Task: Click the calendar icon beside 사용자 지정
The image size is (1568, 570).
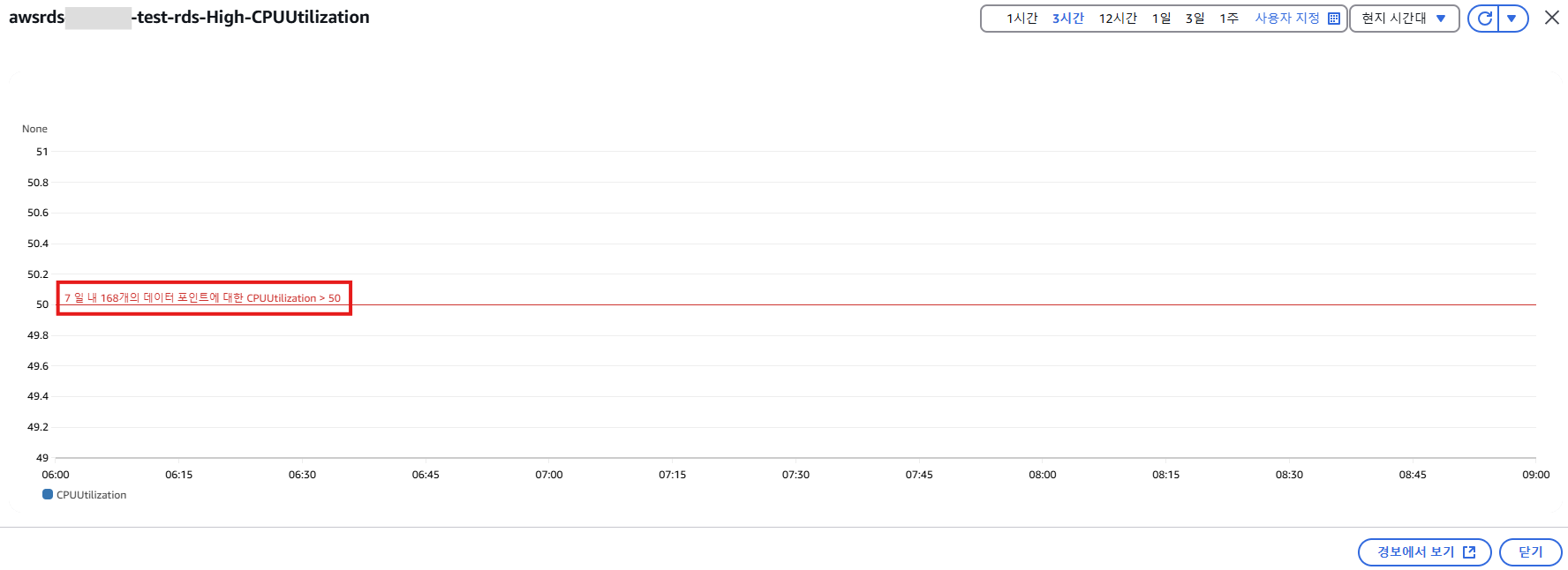Action: (x=1334, y=19)
